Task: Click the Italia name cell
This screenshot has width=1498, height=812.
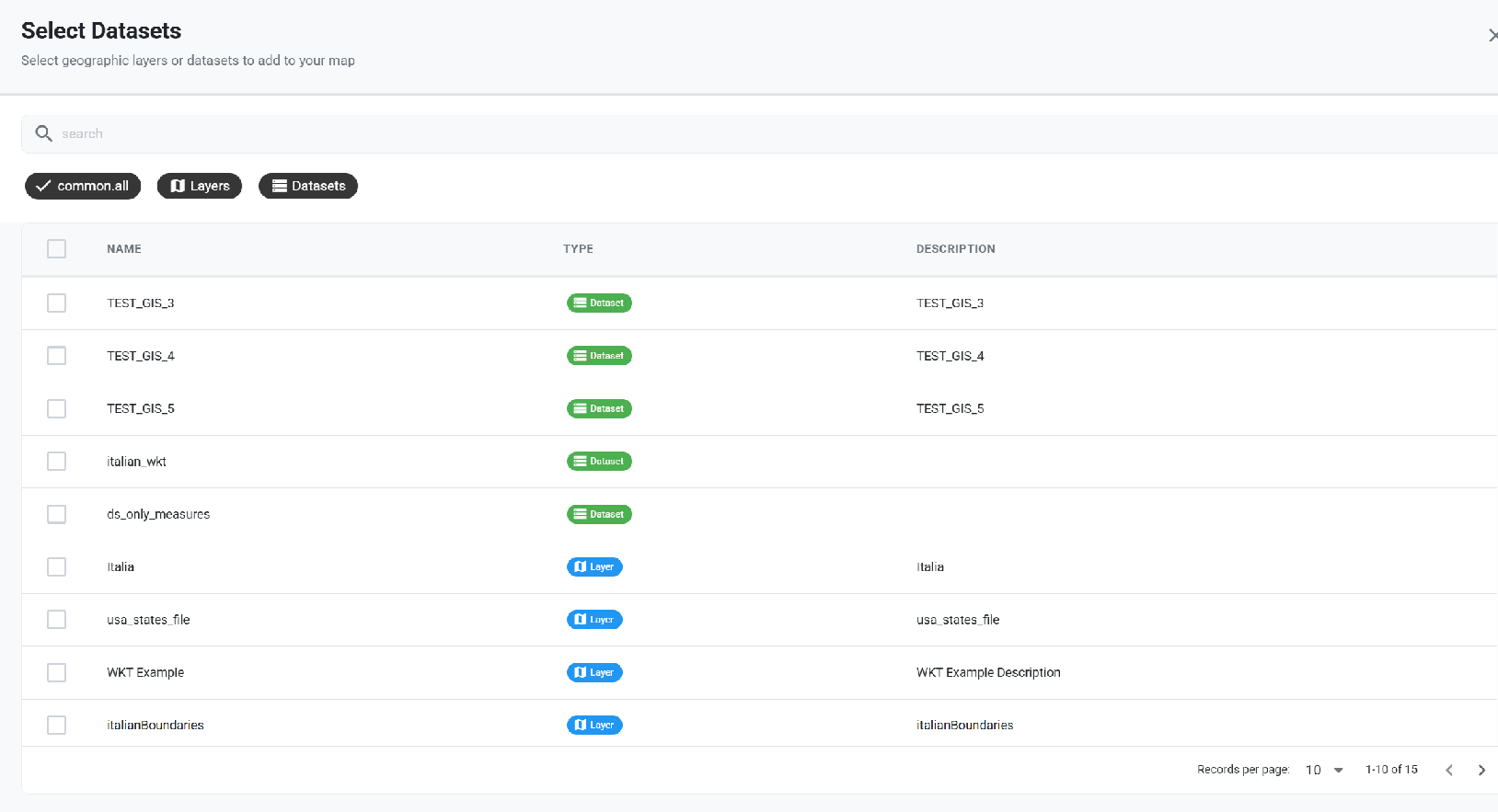Action: 121,567
